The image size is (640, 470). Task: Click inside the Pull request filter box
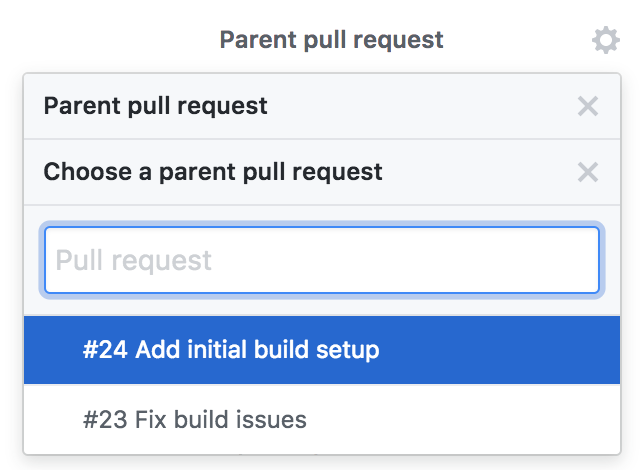tap(321, 260)
